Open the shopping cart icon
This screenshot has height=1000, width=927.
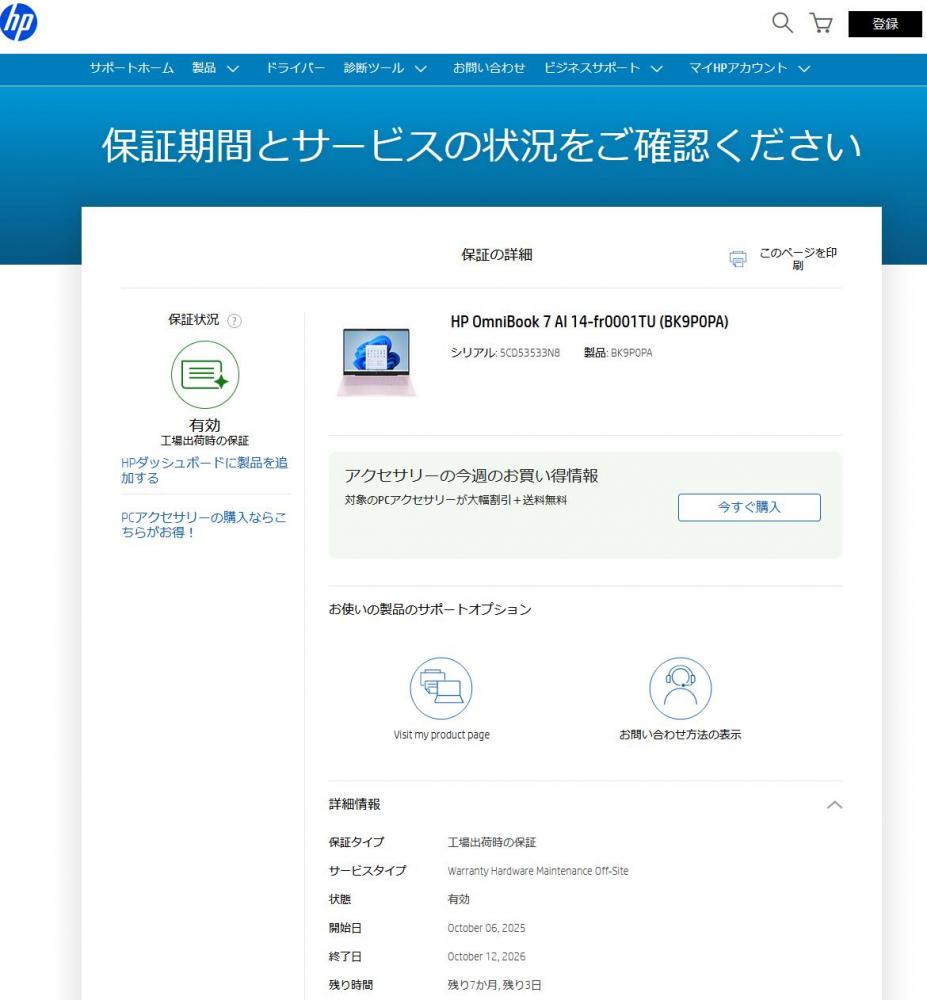click(821, 24)
